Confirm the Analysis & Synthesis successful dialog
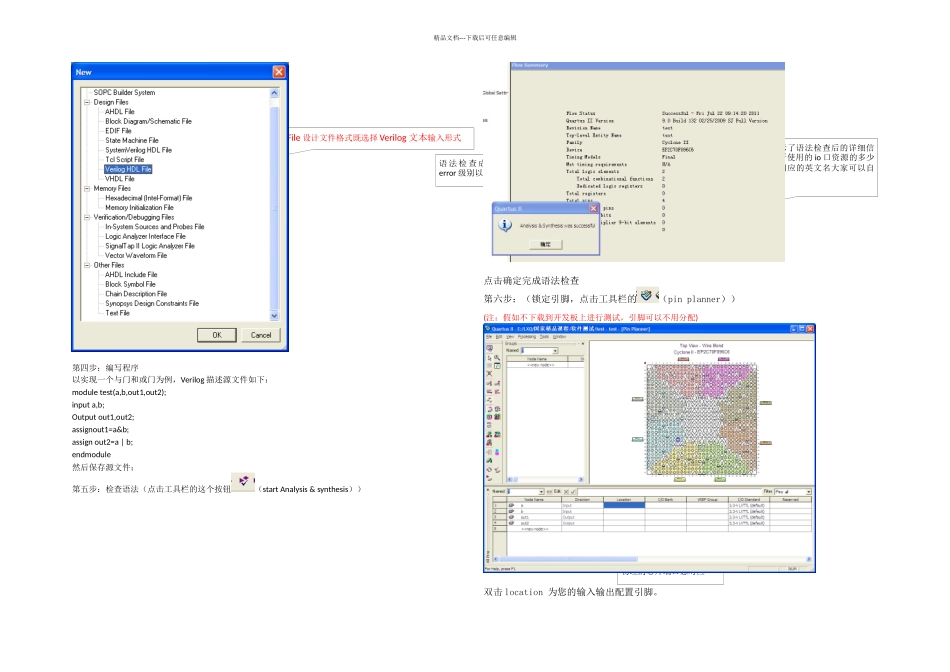 [545, 244]
